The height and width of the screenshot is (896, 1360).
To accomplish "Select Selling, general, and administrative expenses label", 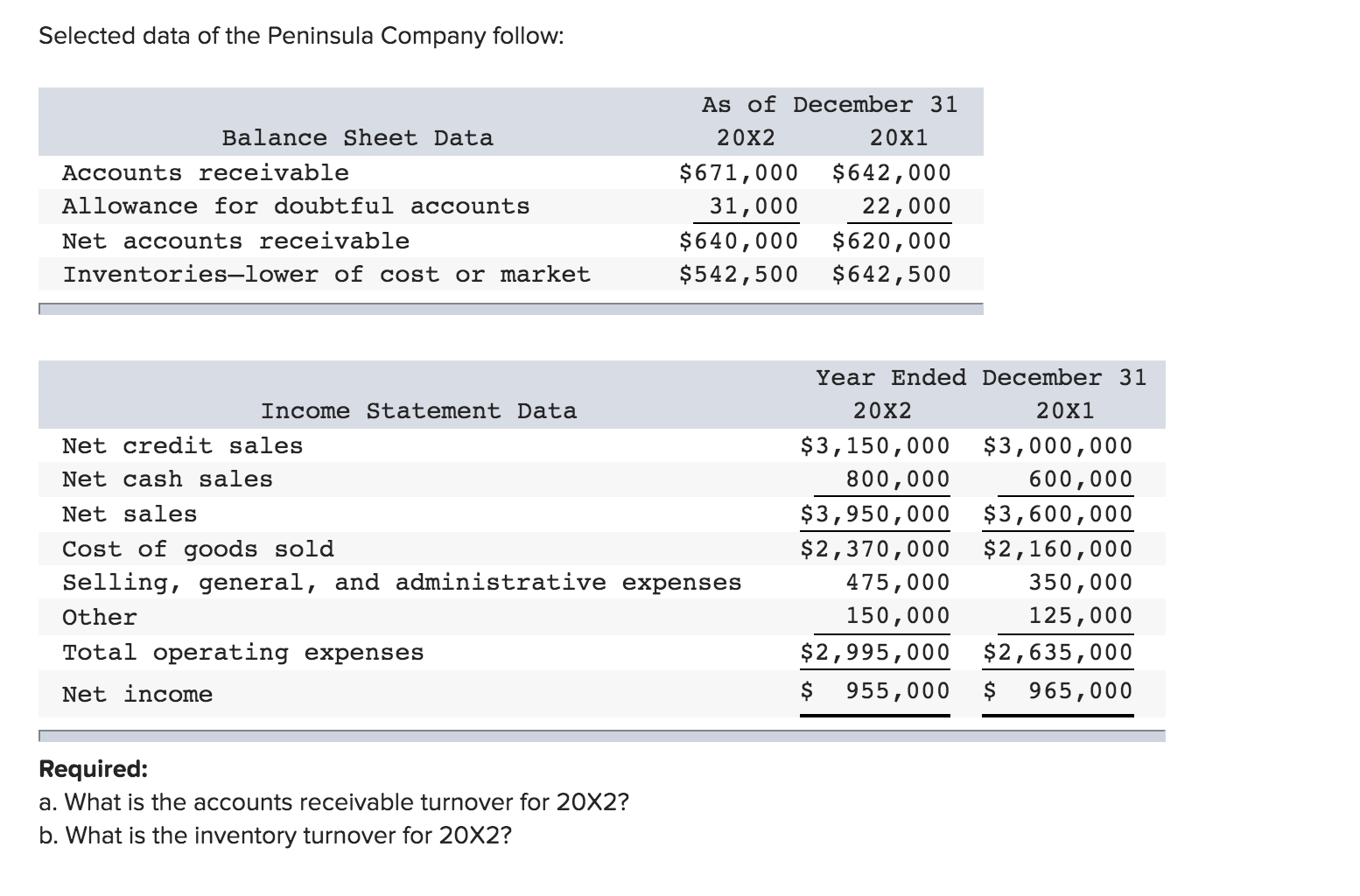I will coord(402,583).
